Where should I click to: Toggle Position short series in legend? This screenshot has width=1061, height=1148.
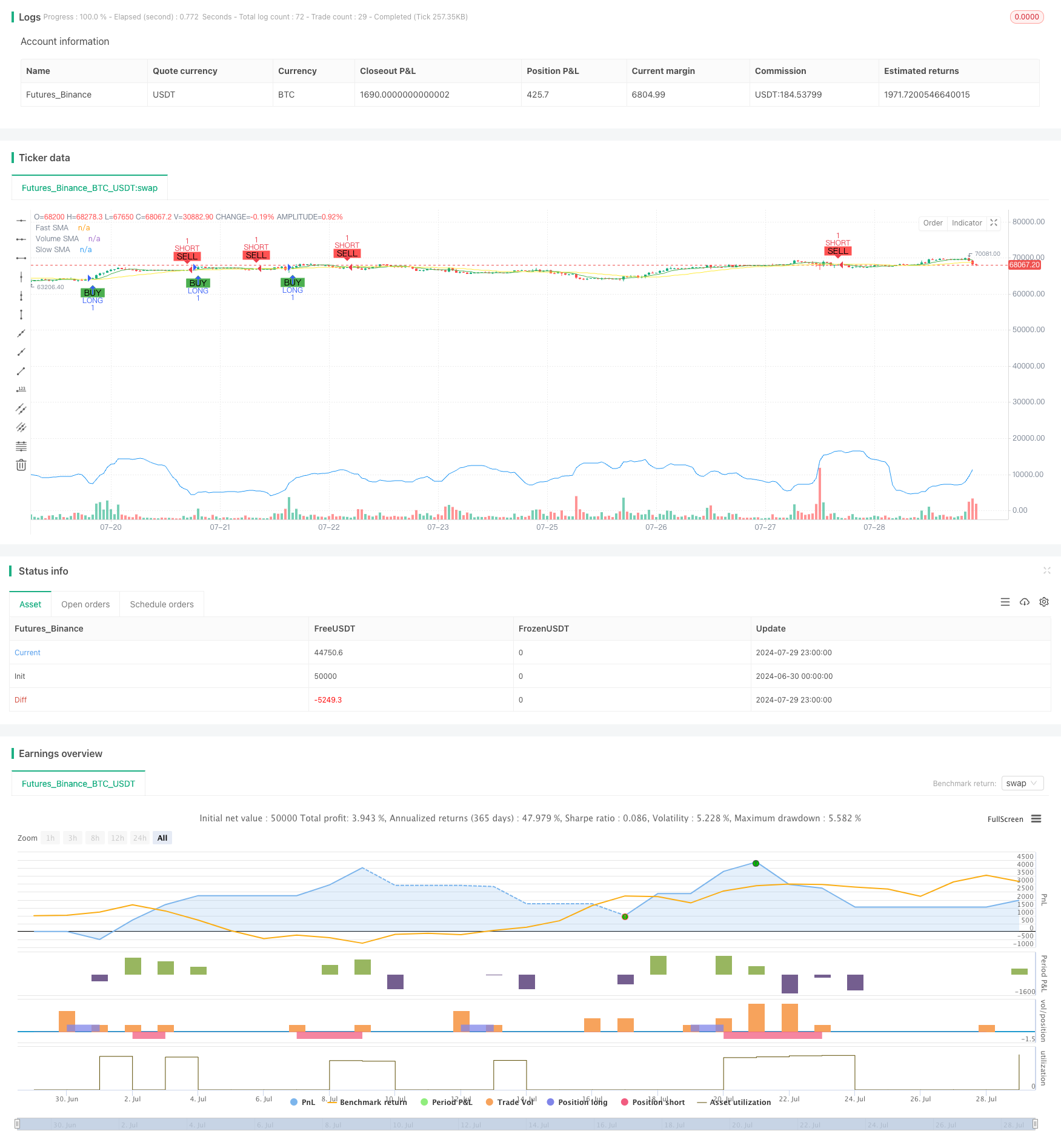point(653,1102)
